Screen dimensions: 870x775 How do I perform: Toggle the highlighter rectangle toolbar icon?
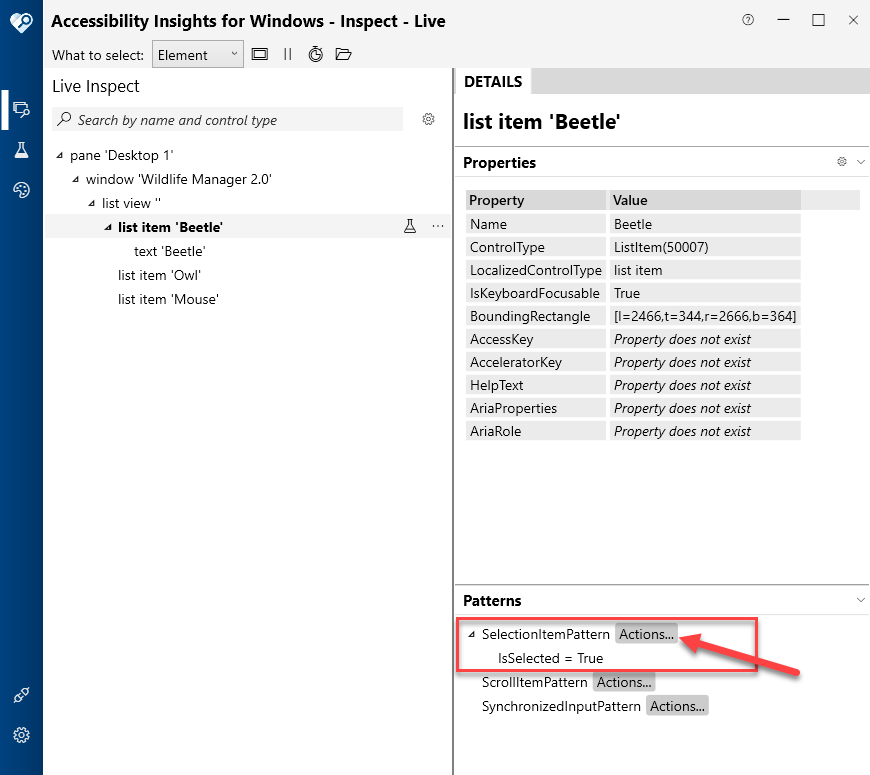pyautogui.click(x=260, y=54)
